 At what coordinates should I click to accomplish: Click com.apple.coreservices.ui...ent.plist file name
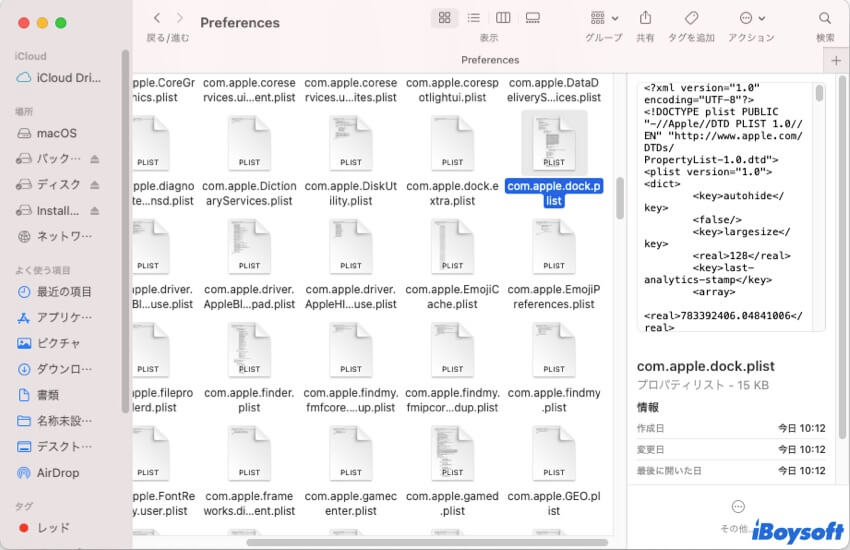pos(249,90)
